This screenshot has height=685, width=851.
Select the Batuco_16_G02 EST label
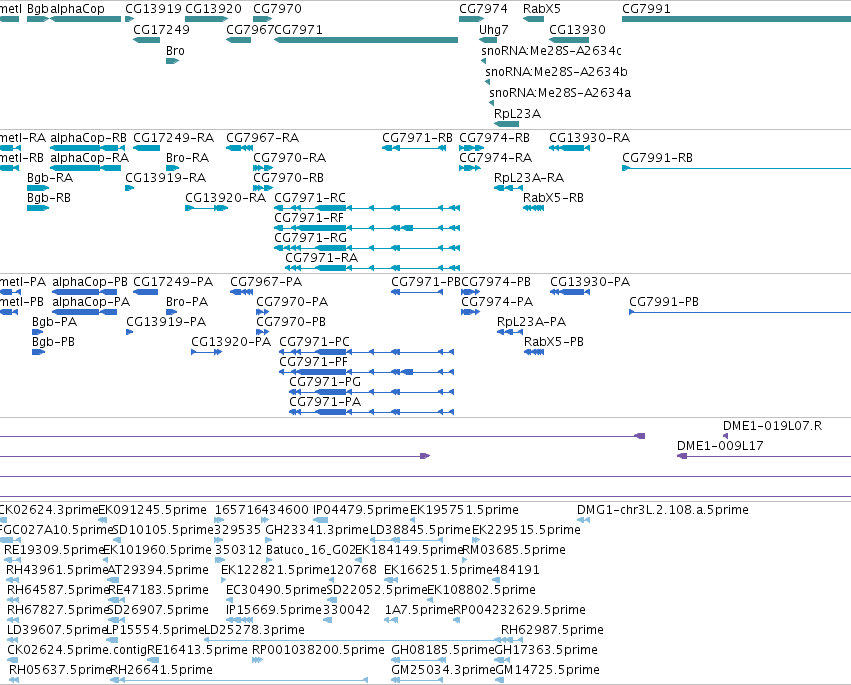pyautogui.click(x=310, y=550)
